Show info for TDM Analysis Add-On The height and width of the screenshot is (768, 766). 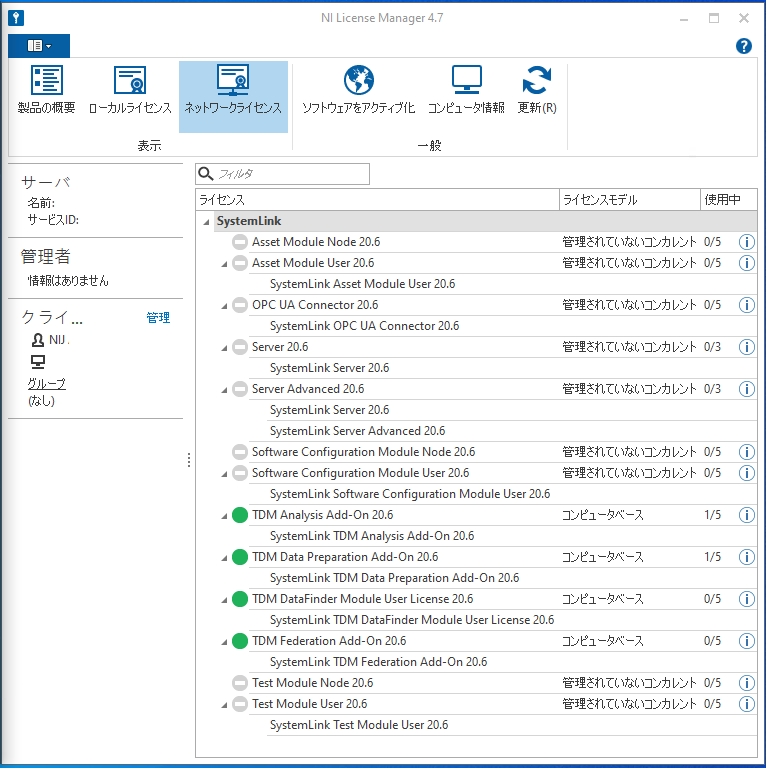point(746,515)
